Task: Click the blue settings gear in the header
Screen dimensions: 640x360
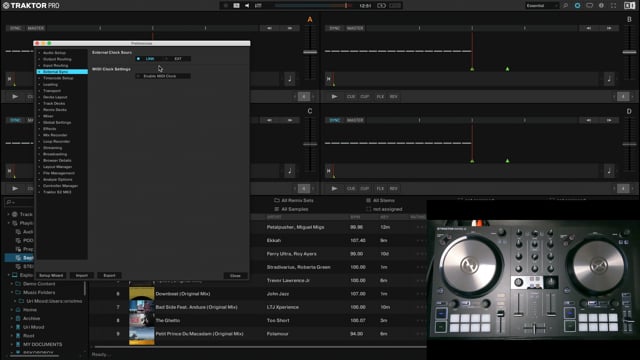Action: click(577, 6)
